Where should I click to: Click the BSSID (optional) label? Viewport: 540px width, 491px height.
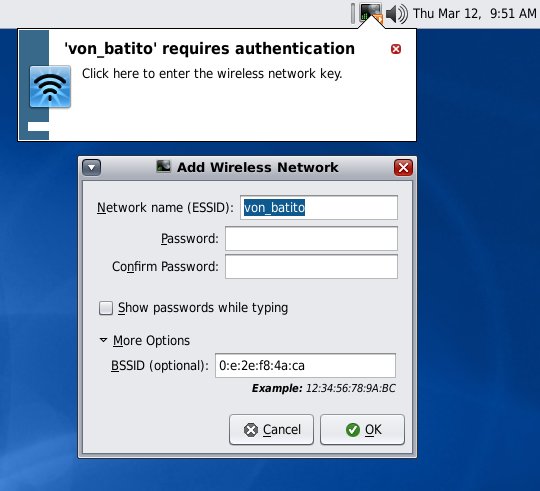160,366
